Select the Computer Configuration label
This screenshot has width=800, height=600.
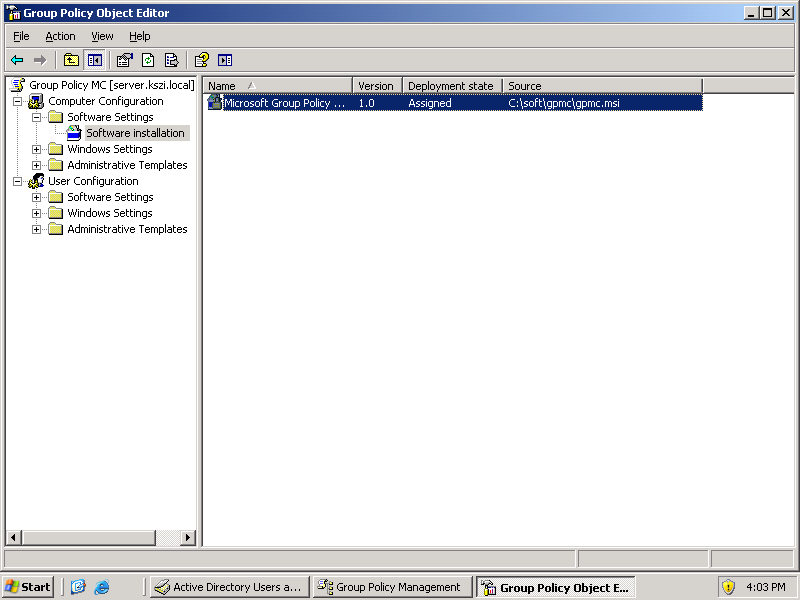[x=106, y=101]
